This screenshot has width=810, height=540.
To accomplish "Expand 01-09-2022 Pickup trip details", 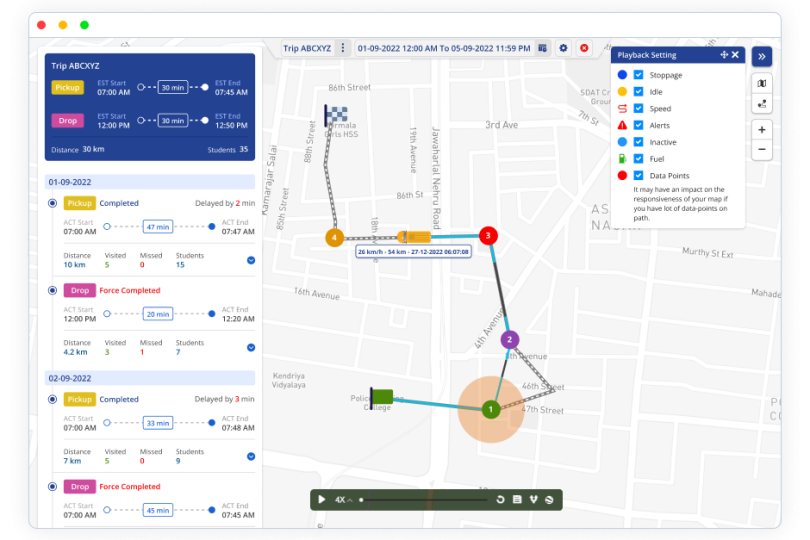I will click(x=250, y=260).
